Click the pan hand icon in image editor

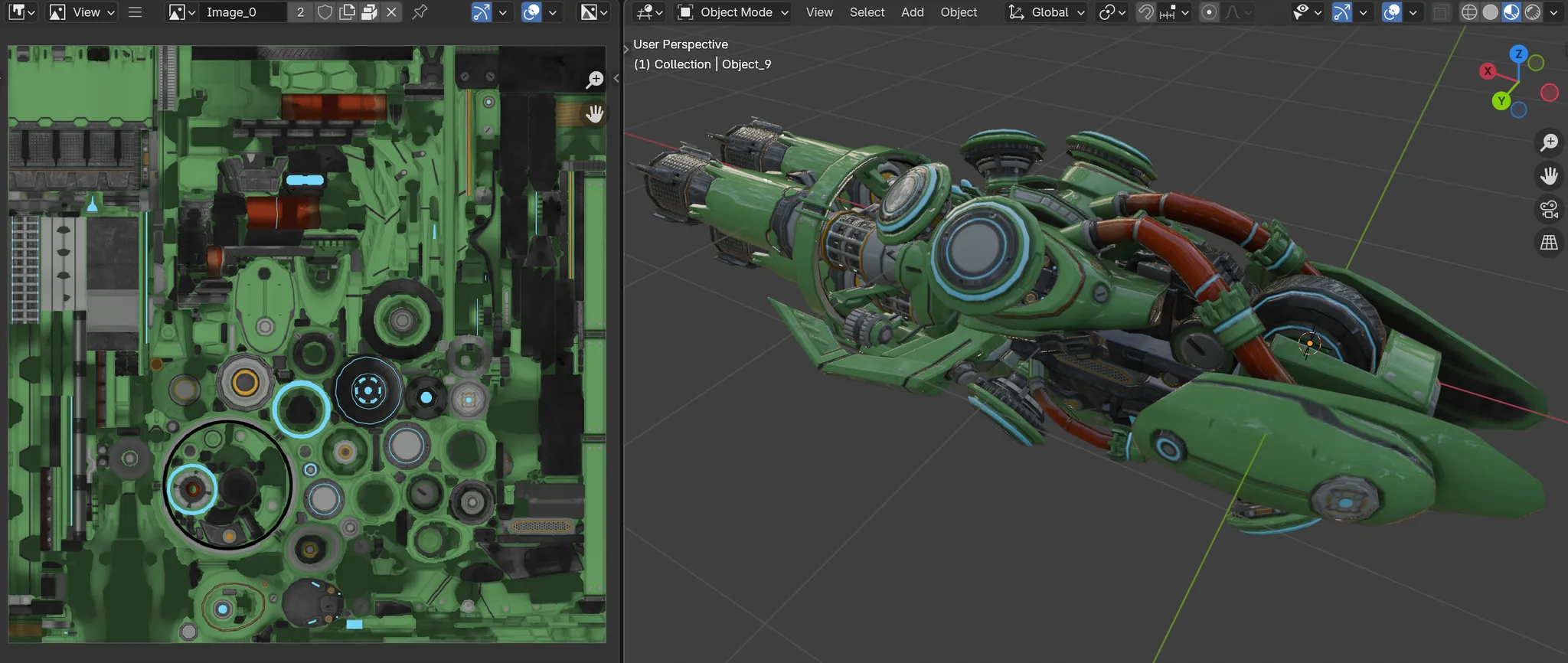pos(595,114)
